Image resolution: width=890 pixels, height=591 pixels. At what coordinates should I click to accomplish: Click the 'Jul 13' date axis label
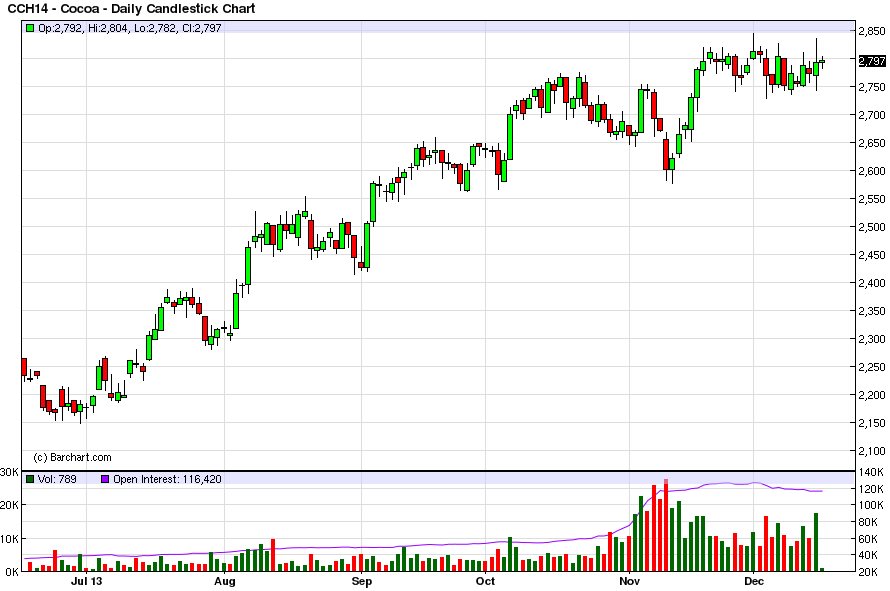(87, 581)
